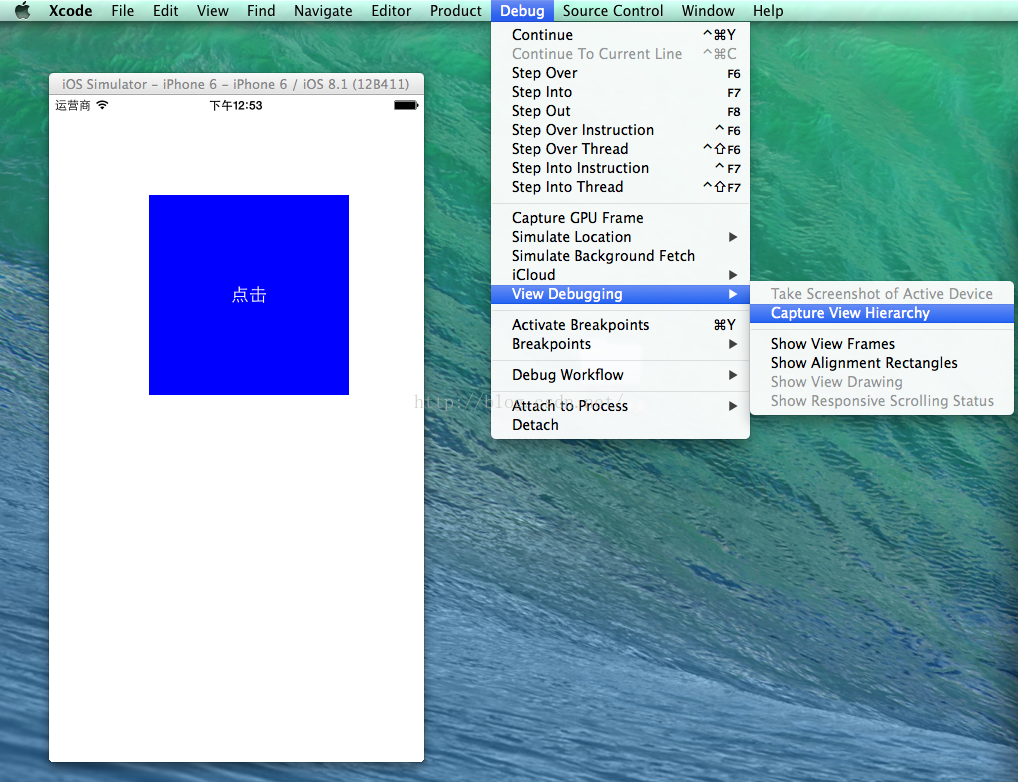Viewport: 1018px width, 782px height.
Task: Select Step Over Instruction
Action: click(x=620, y=130)
